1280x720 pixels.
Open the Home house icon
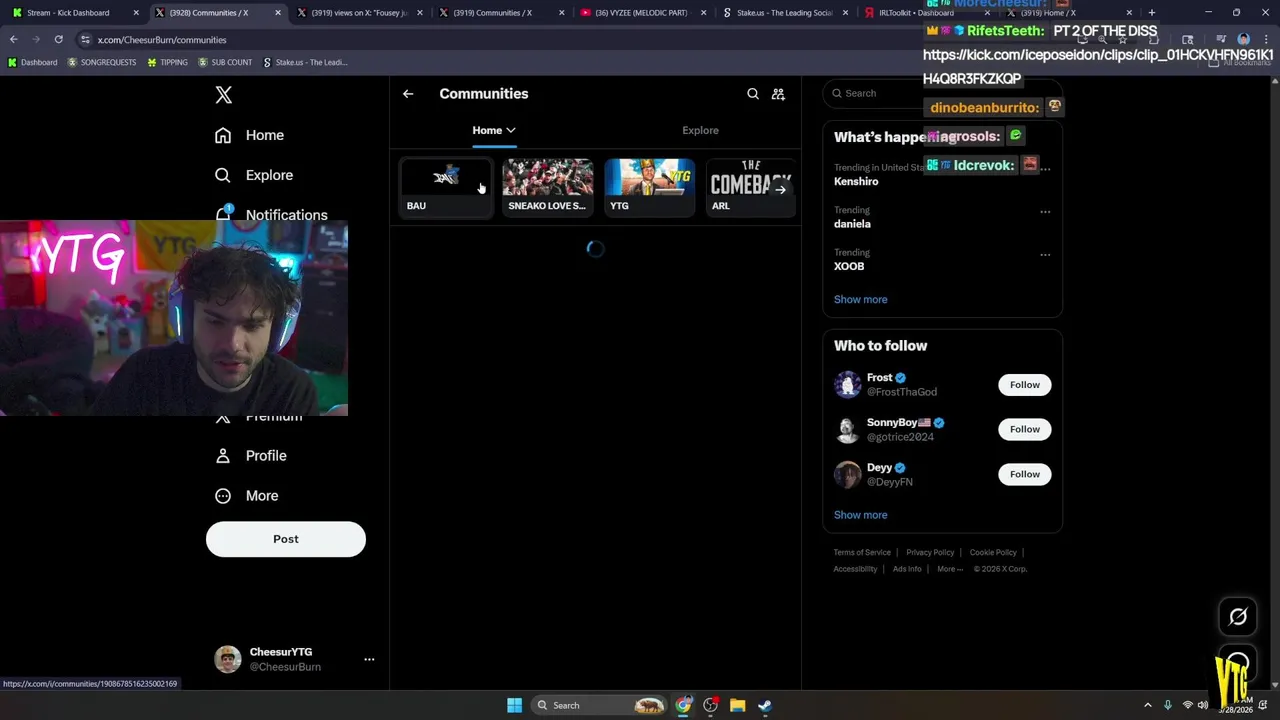click(223, 135)
